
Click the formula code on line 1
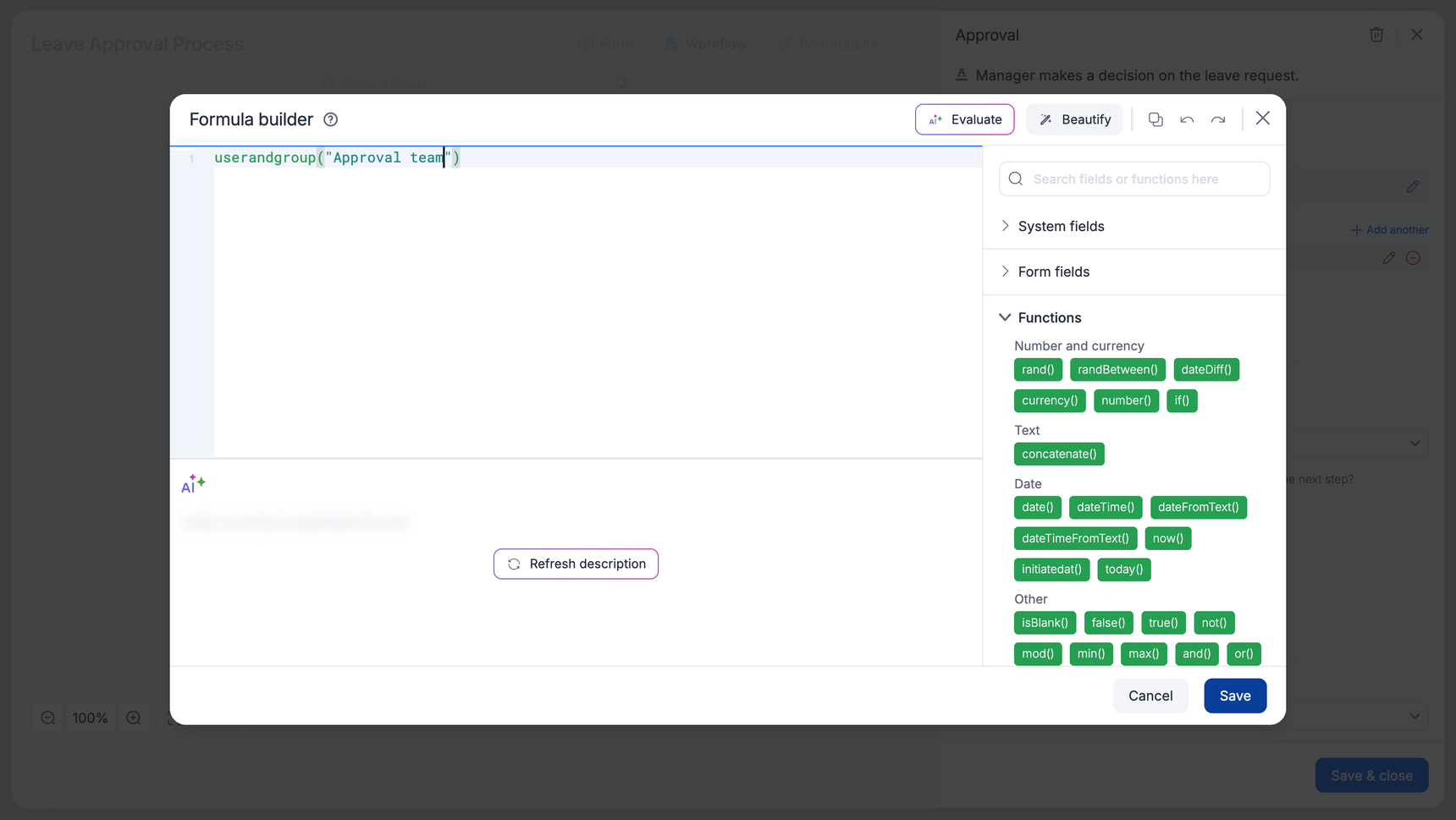337,157
